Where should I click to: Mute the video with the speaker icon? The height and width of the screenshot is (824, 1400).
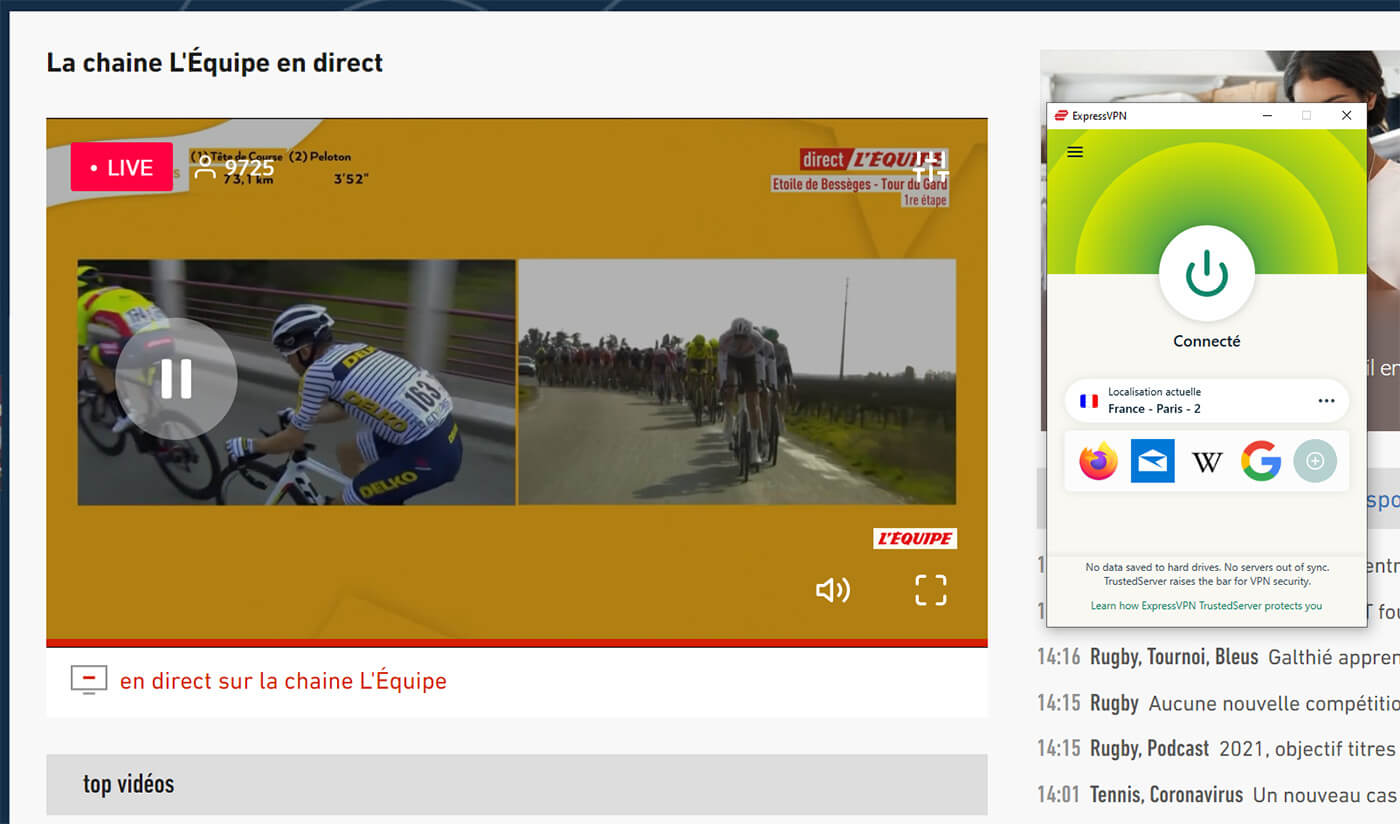click(x=833, y=590)
